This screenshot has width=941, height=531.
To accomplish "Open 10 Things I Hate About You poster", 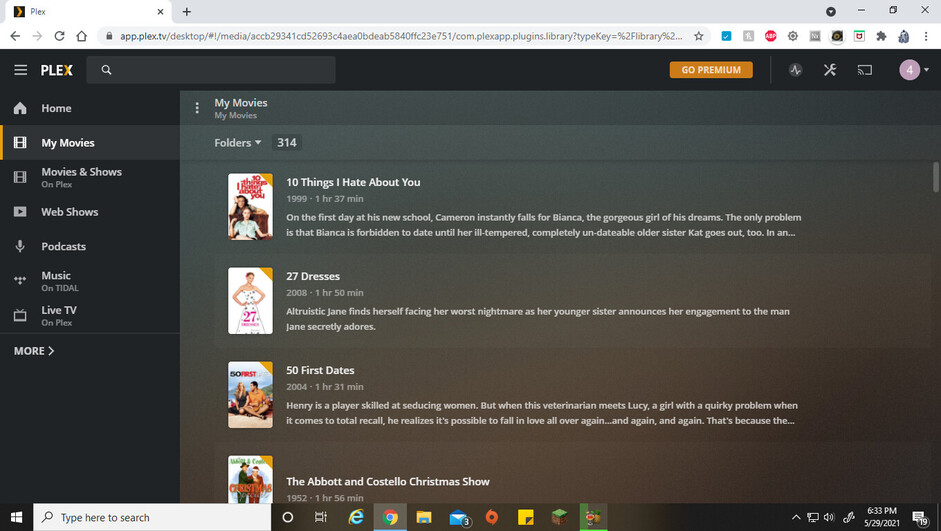I will [250, 206].
